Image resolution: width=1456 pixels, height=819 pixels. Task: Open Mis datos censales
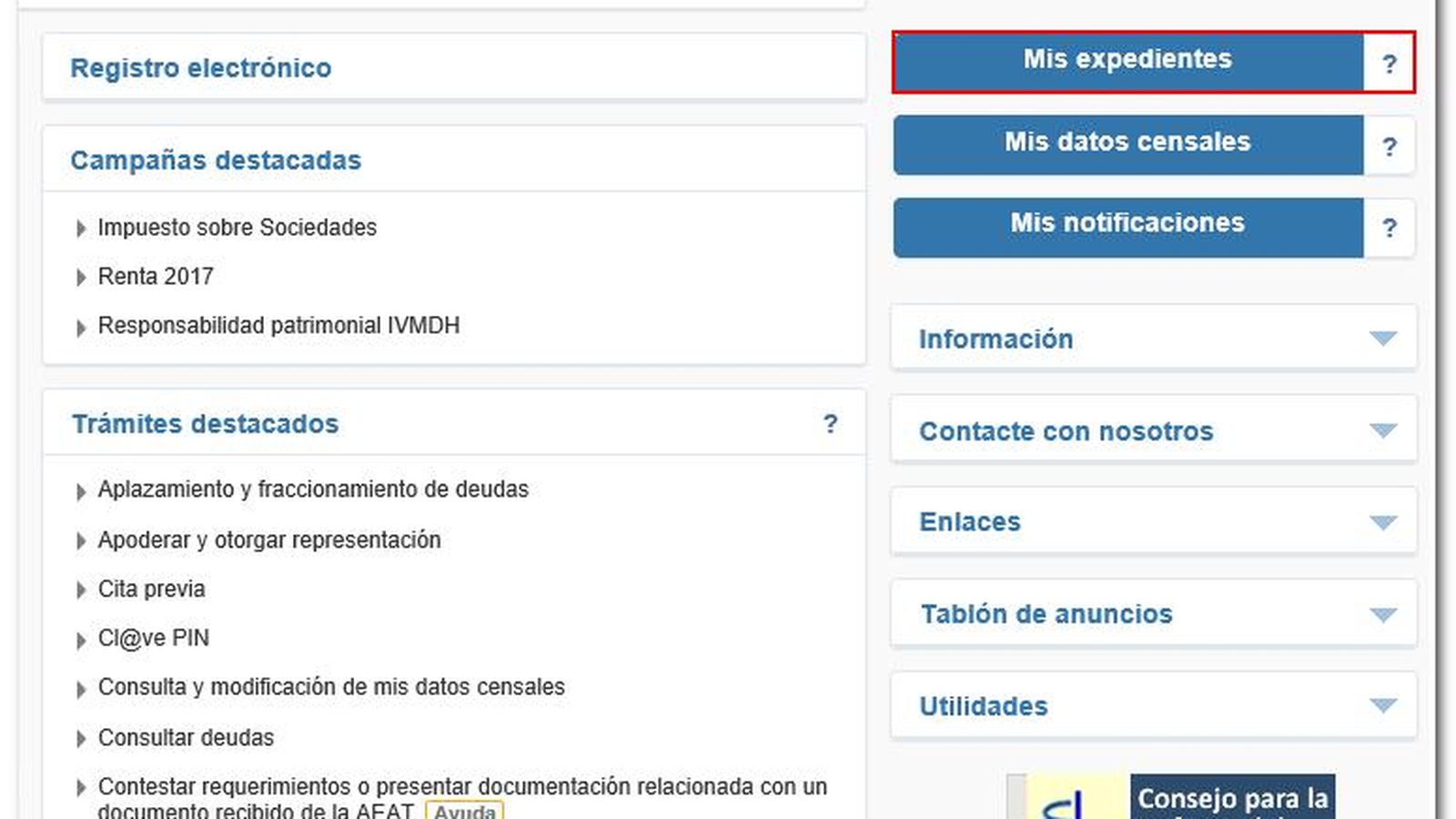pyautogui.click(x=1128, y=143)
